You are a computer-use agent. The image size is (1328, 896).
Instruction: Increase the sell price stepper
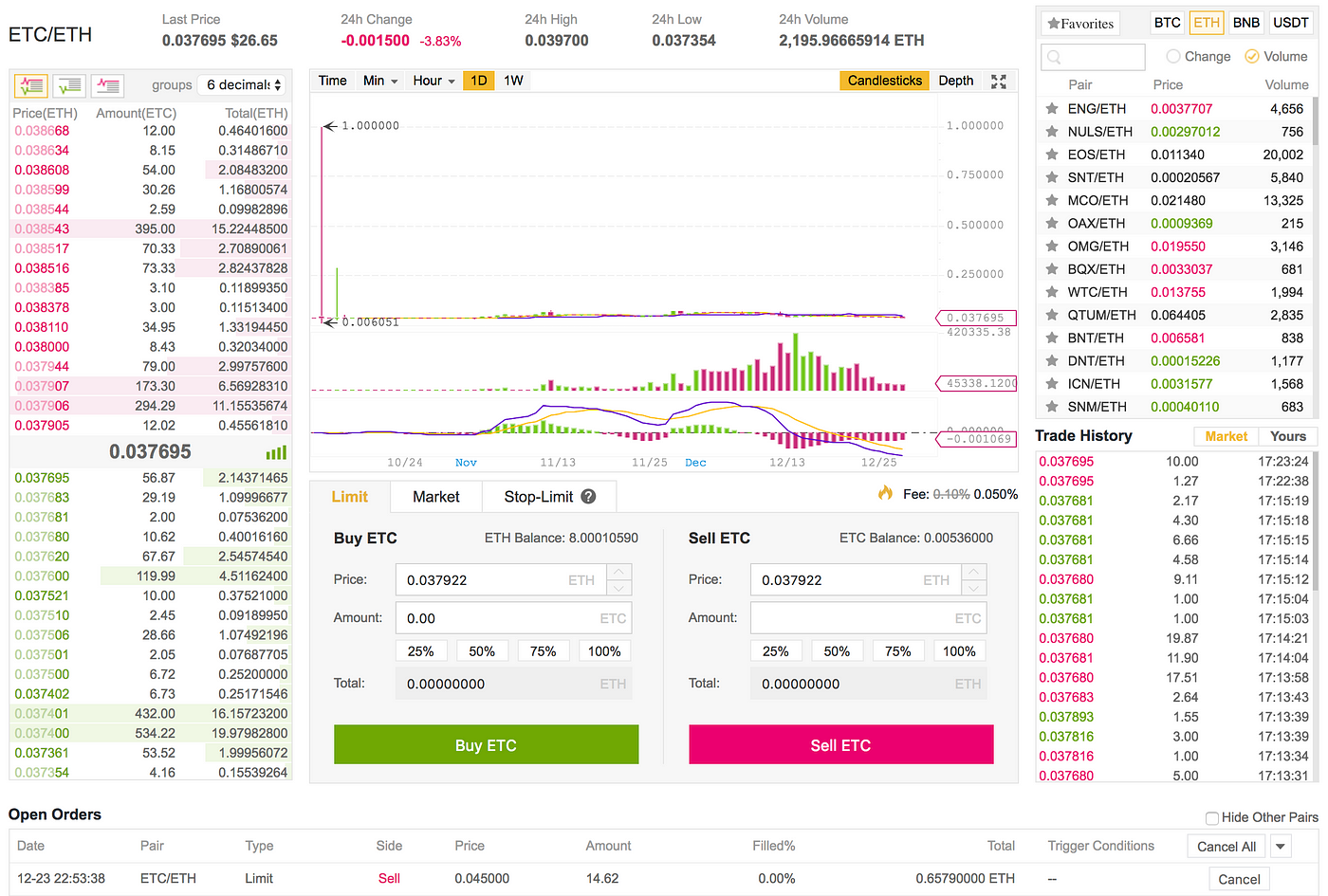[974, 572]
